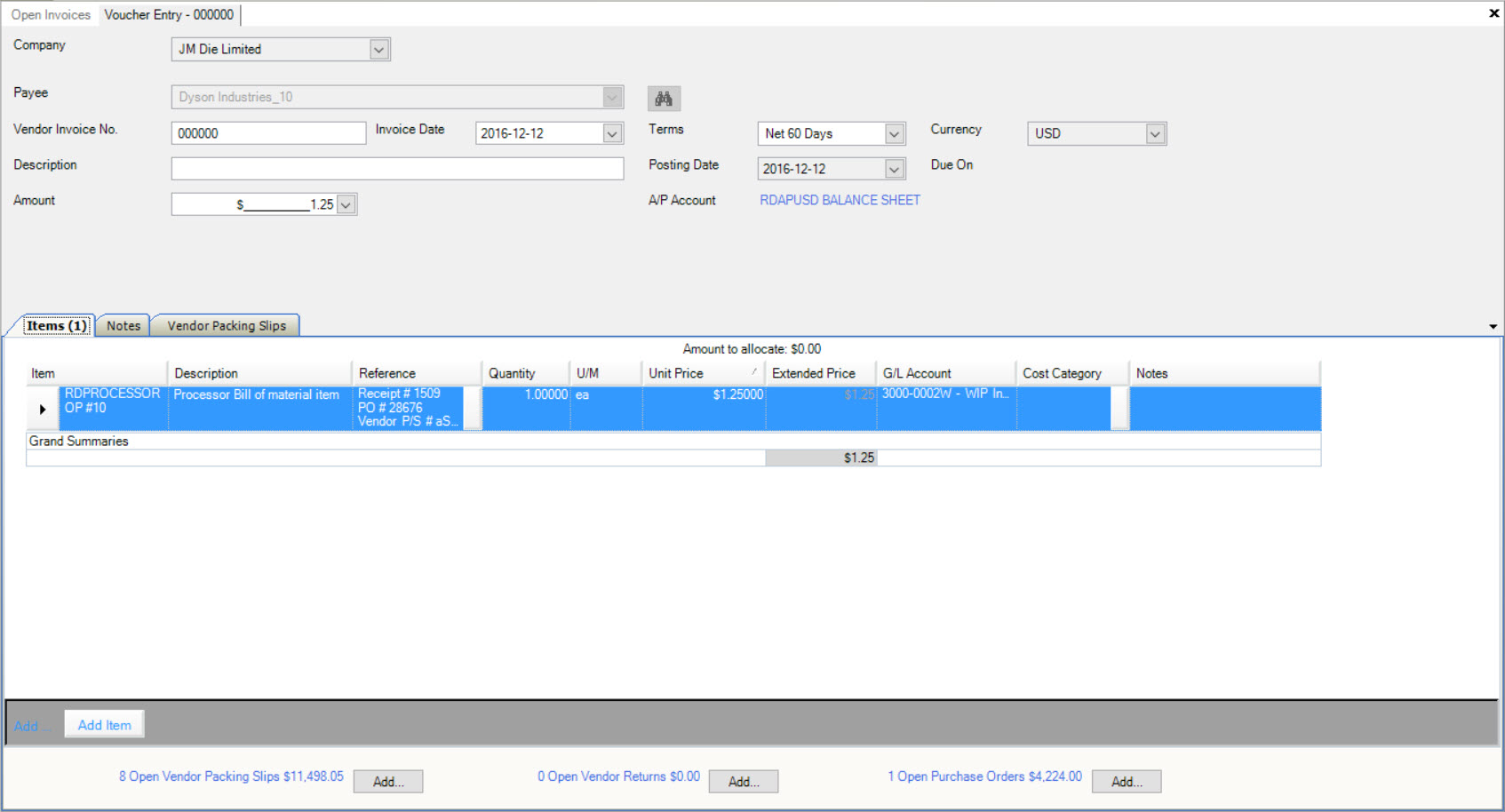Sort by the G/L Account column header
Screen dimensions: 1505x812
tap(946, 373)
